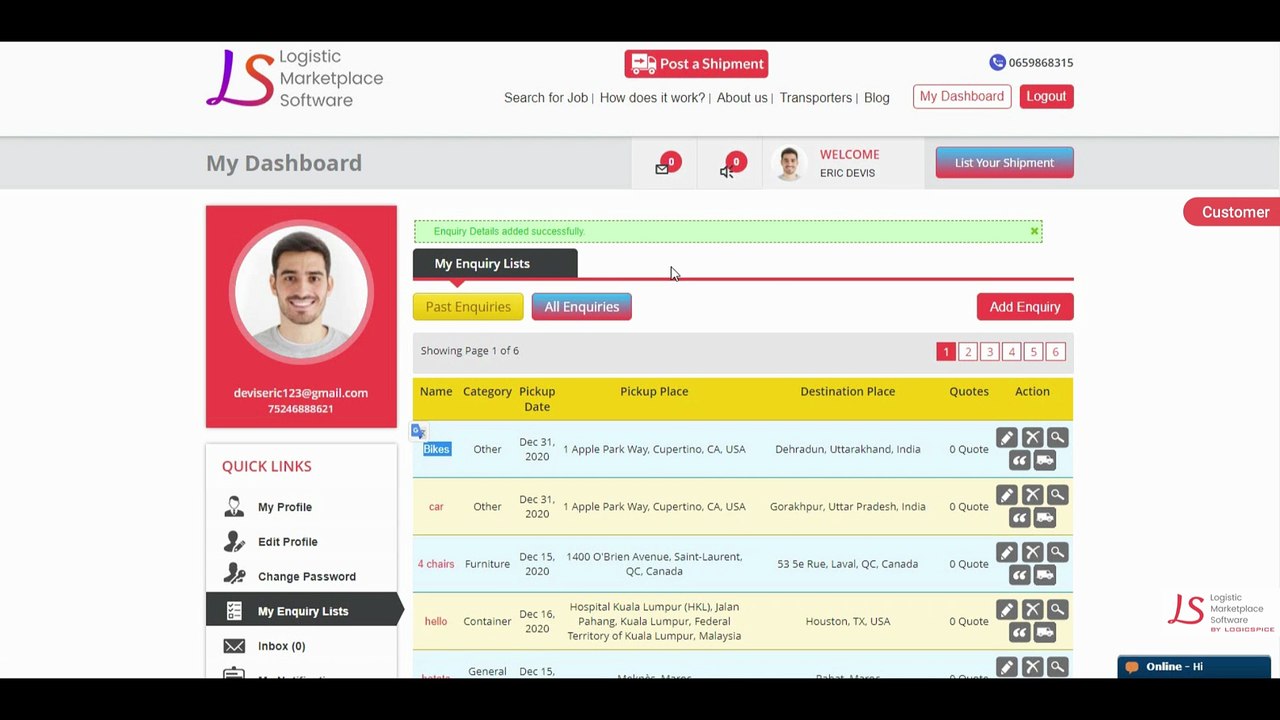Go to page 5 of enquiries

click(x=1033, y=352)
